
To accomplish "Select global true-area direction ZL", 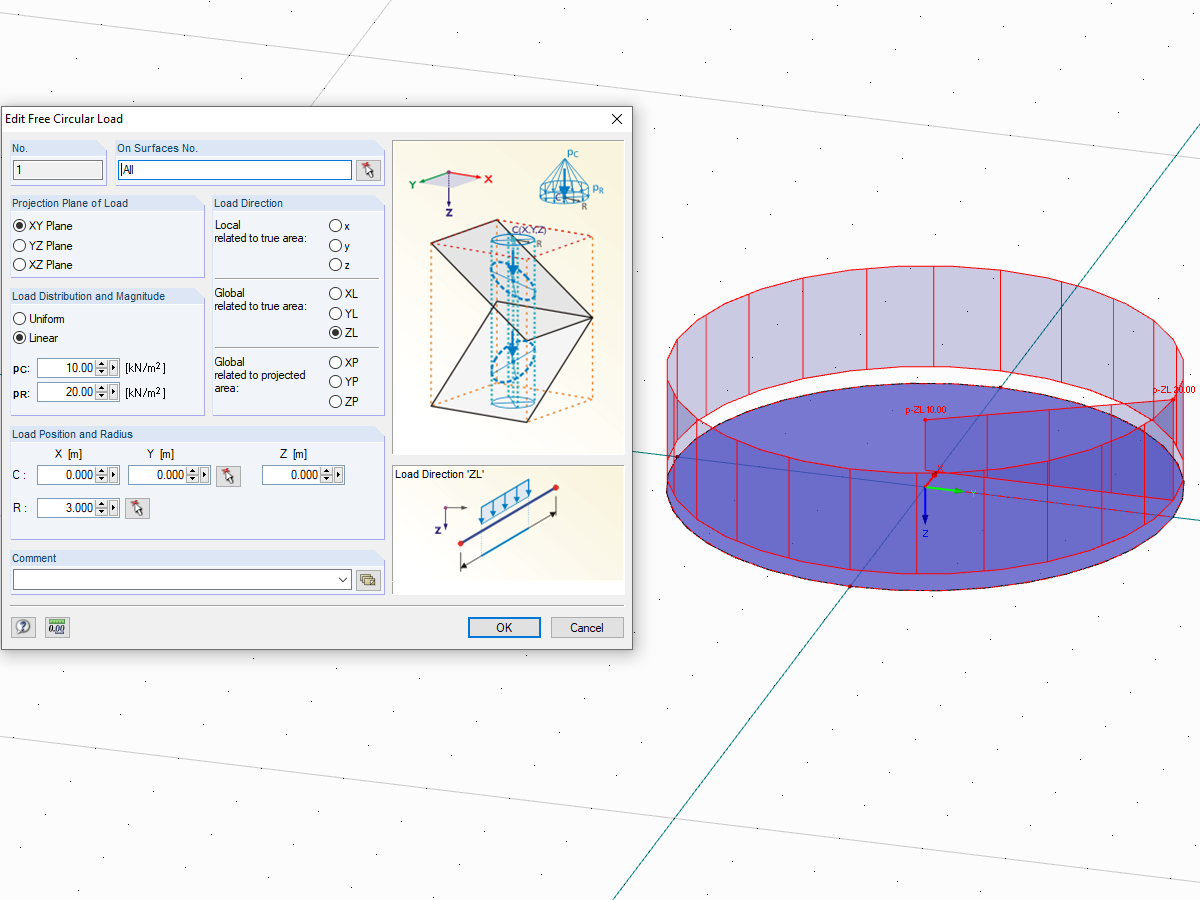I will click(x=343, y=332).
